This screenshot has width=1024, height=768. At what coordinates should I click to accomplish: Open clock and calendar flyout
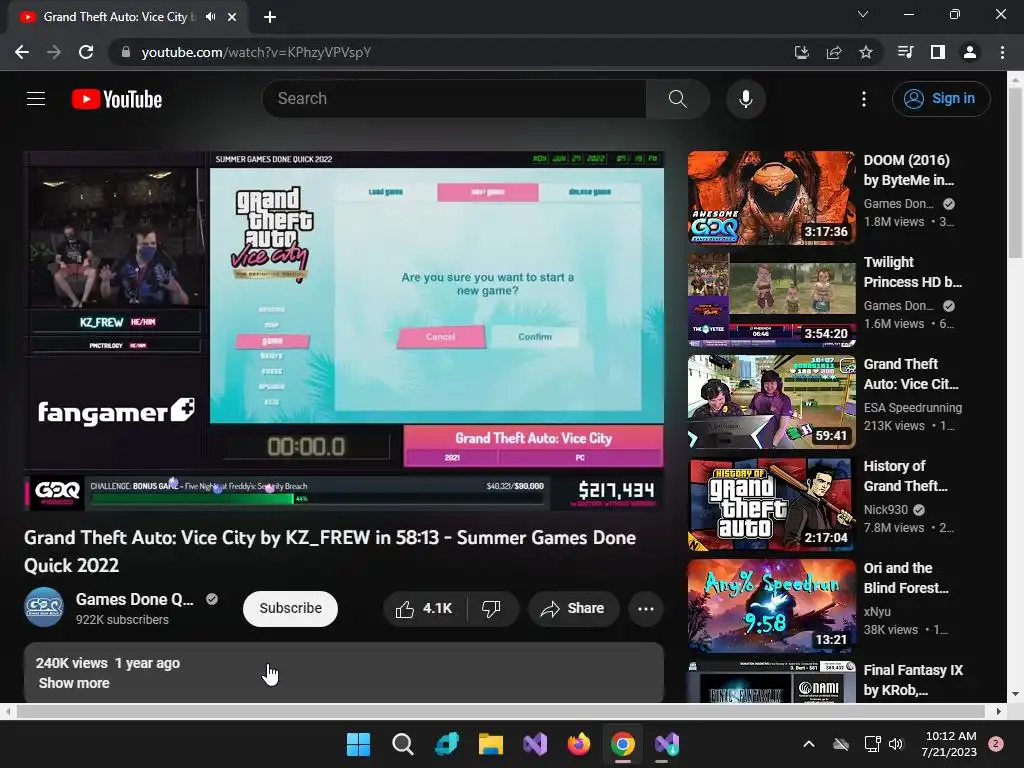tap(949, 744)
